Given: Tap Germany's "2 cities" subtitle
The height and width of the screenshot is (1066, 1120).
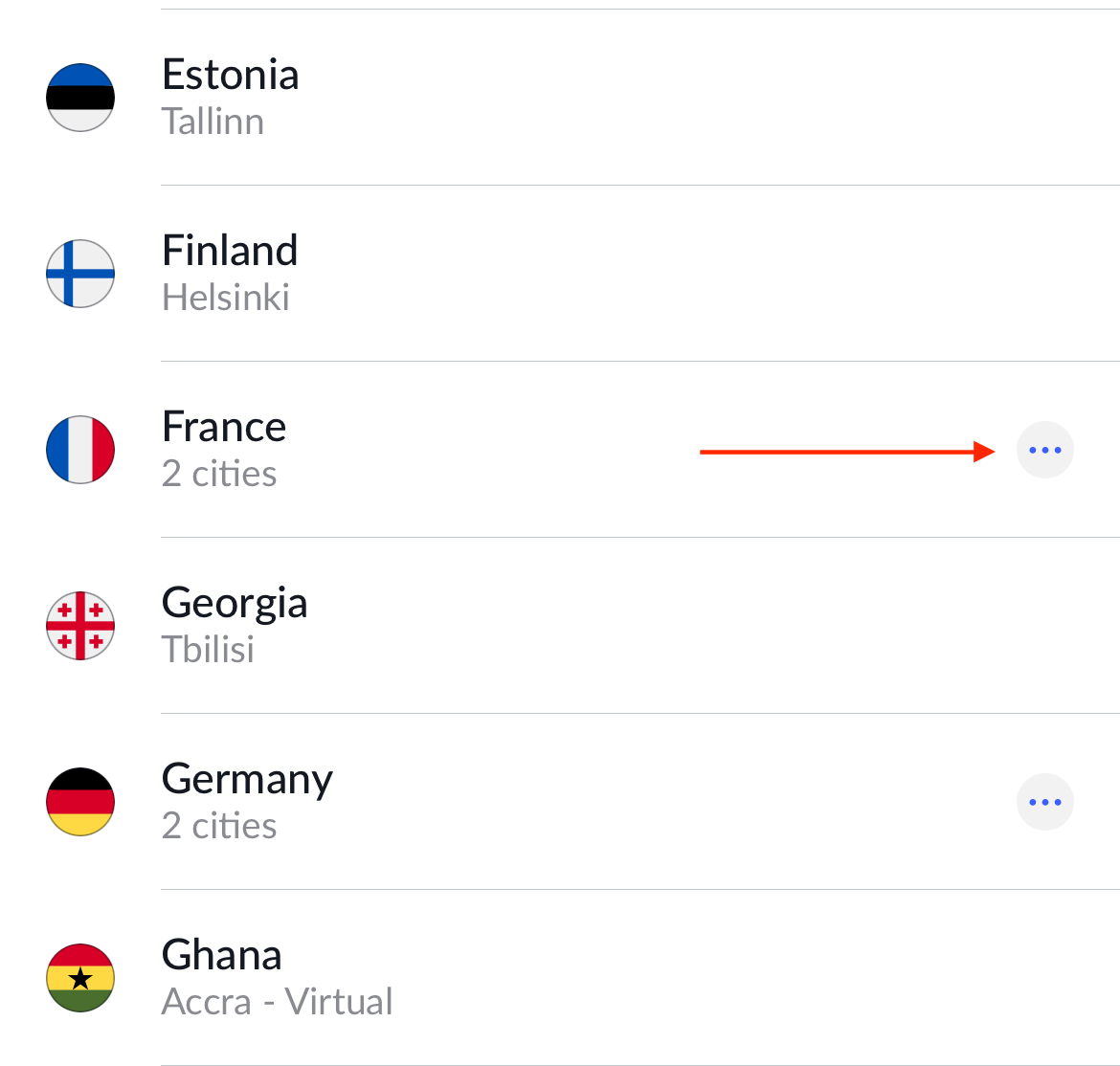Looking at the screenshot, I should [219, 826].
